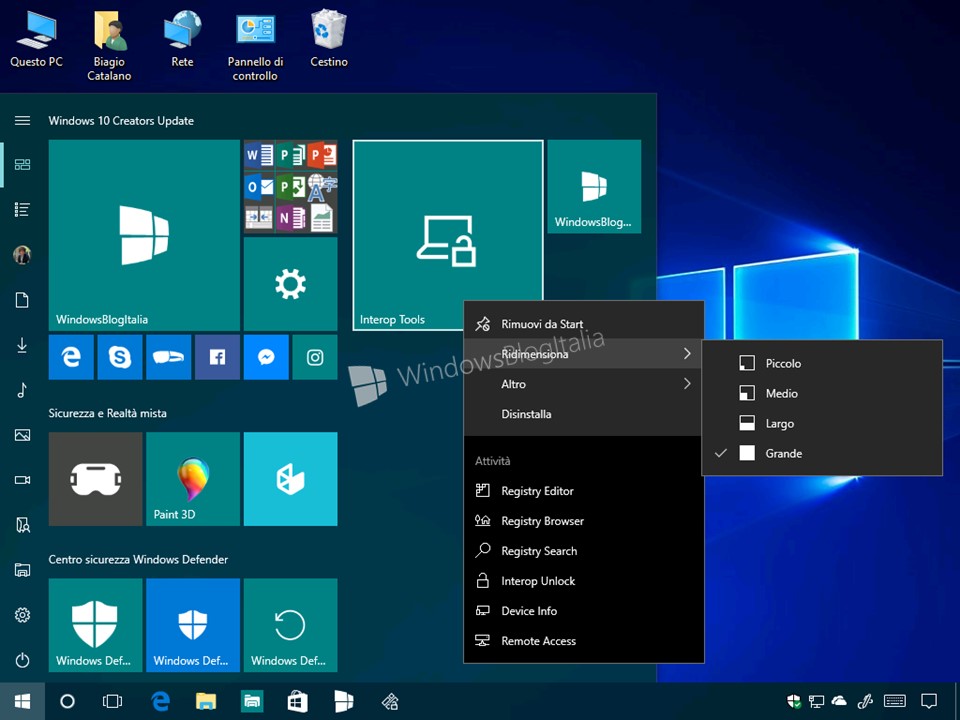
Task: Expand the Ridimensiona submenu arrow
Action: click(687, 354)
